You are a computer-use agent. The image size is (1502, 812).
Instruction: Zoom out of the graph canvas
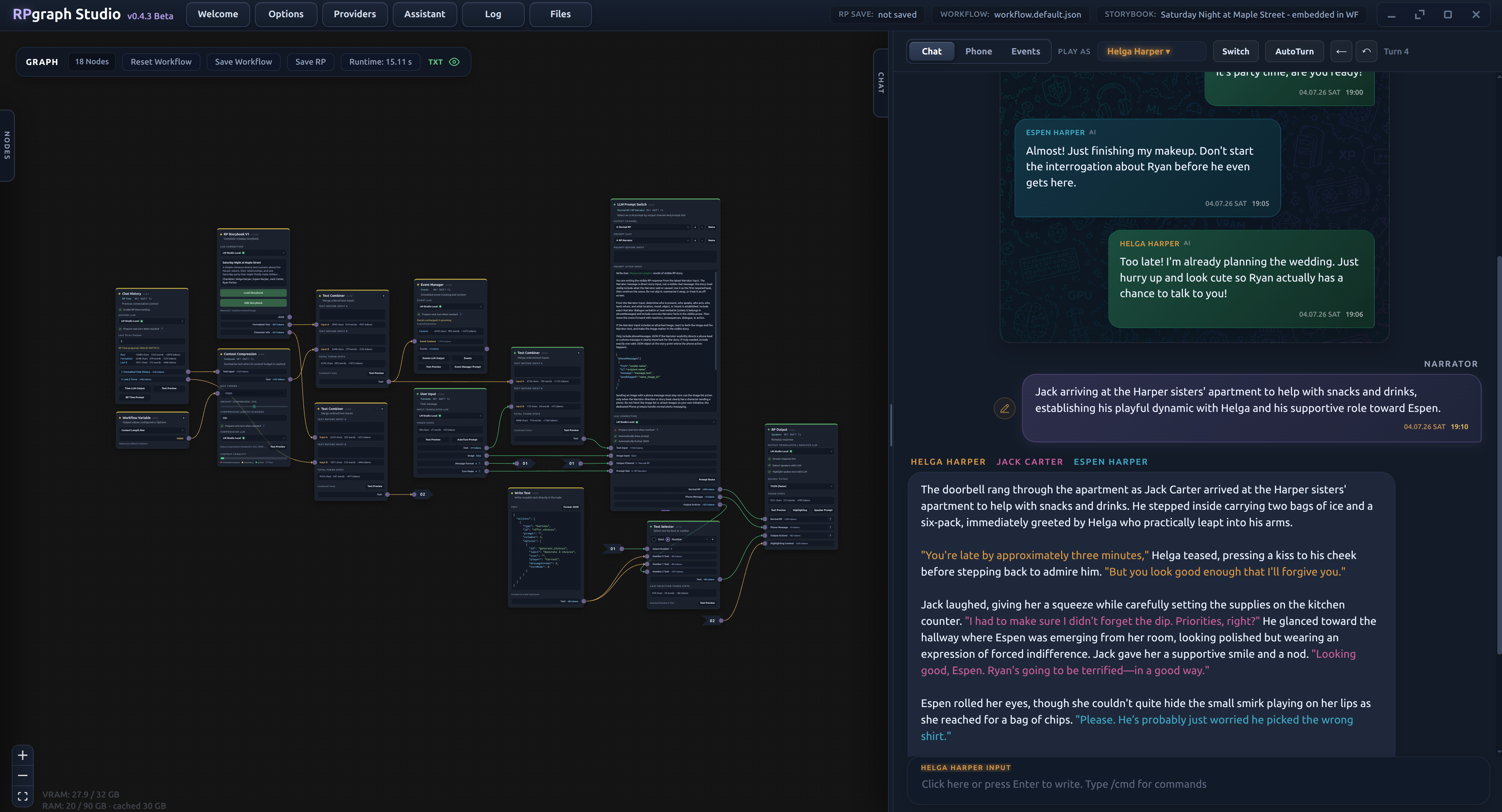23,775
